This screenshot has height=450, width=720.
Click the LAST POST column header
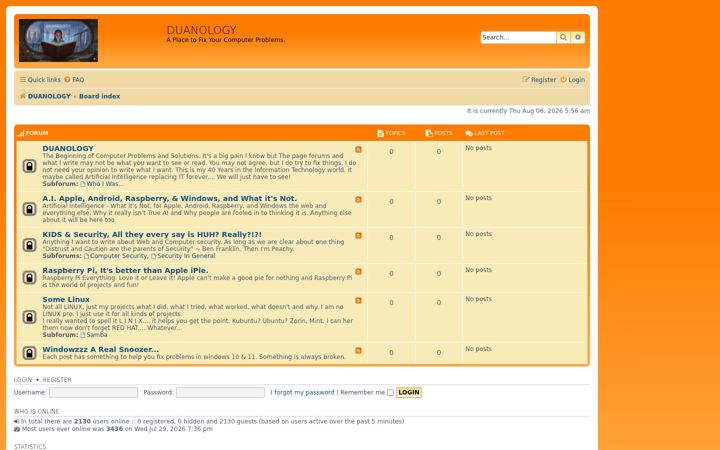[x=485, y=133]
